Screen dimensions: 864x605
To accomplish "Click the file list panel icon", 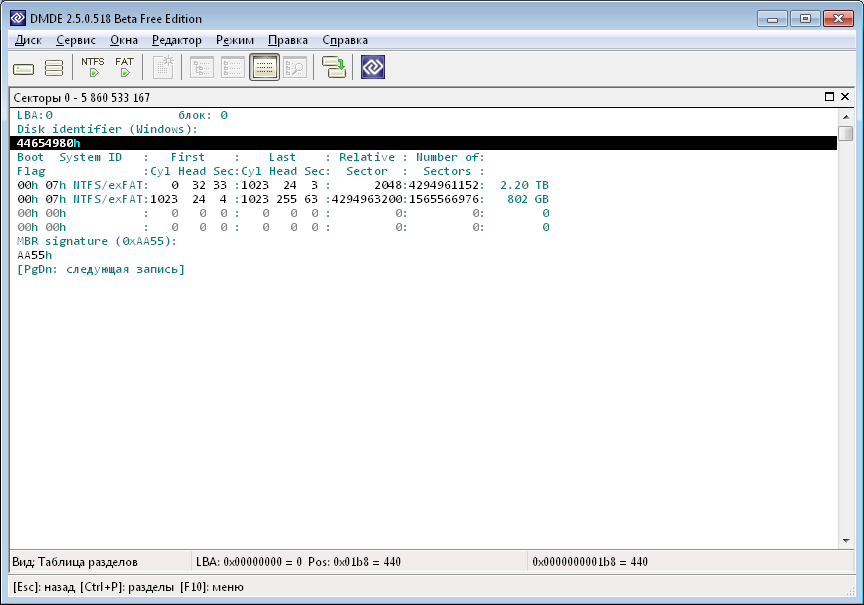I will click(233, 68).
